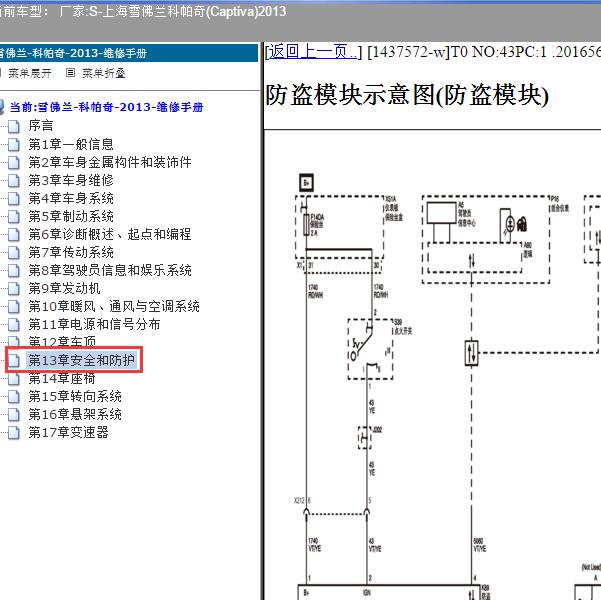
Task: Click the B+ symbol in the wiring diagram
Action: click(307, 182)
